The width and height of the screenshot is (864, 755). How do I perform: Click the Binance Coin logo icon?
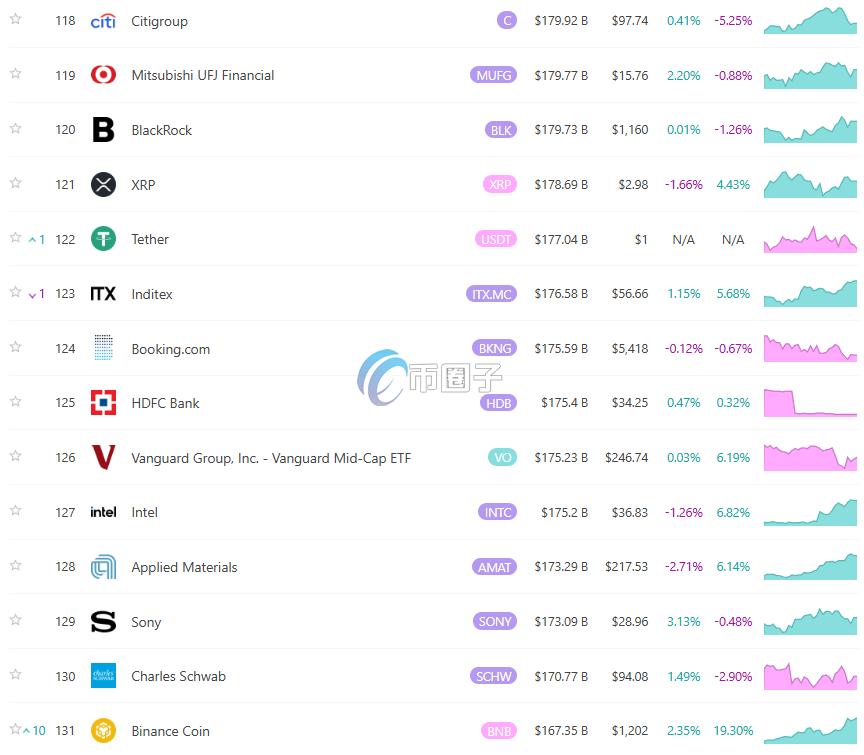[x=103, y=731]
